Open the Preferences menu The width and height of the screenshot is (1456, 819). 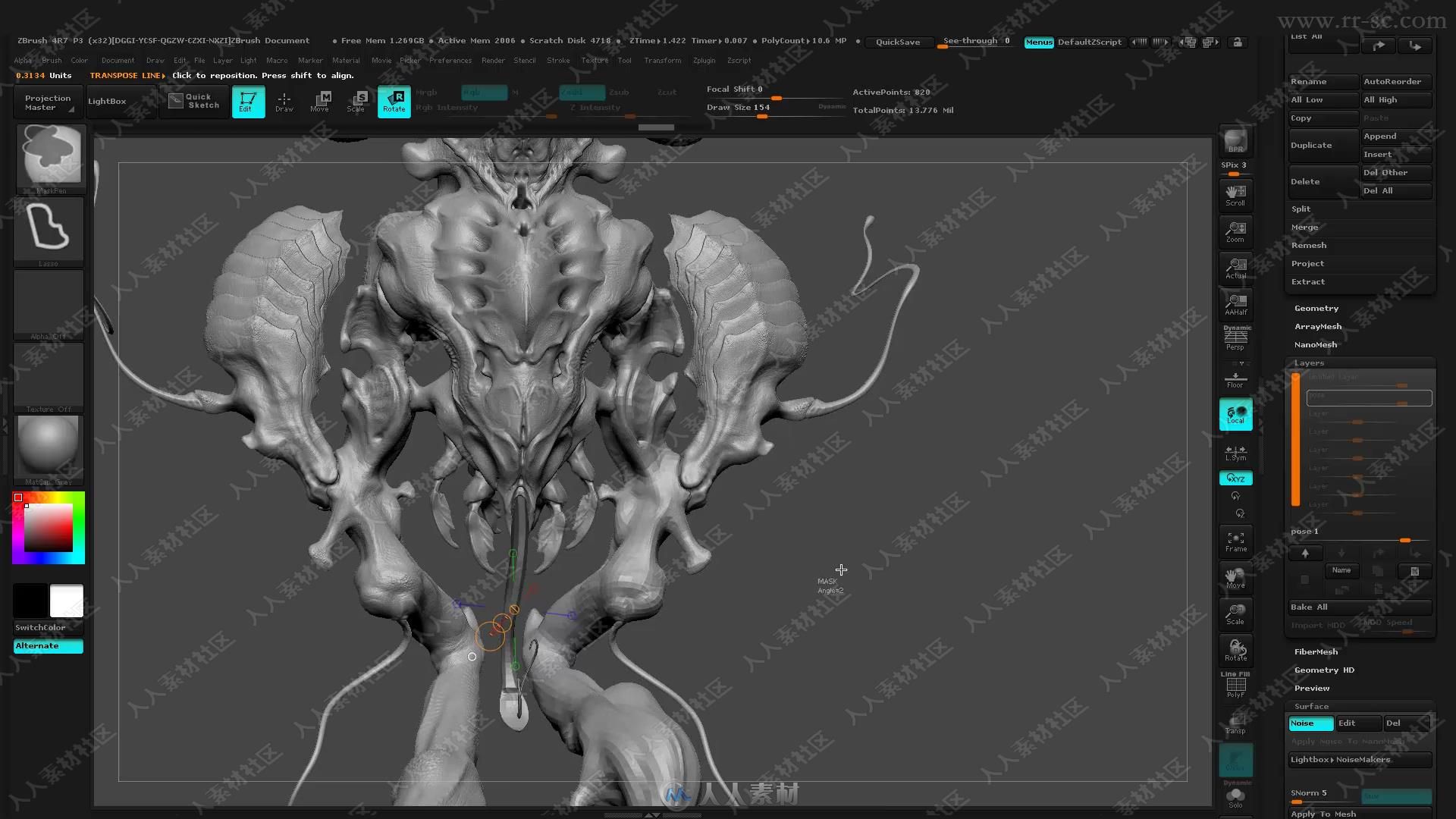[x=450, y=61]
